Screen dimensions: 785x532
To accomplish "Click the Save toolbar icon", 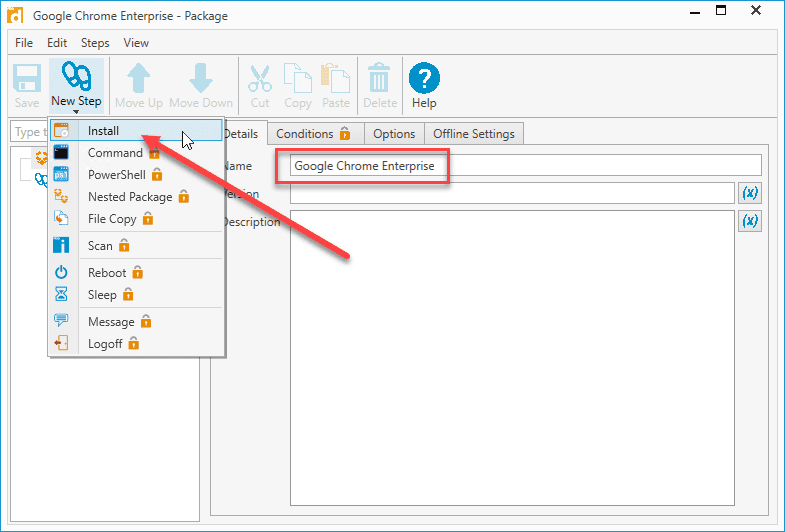I will point(27,79).
